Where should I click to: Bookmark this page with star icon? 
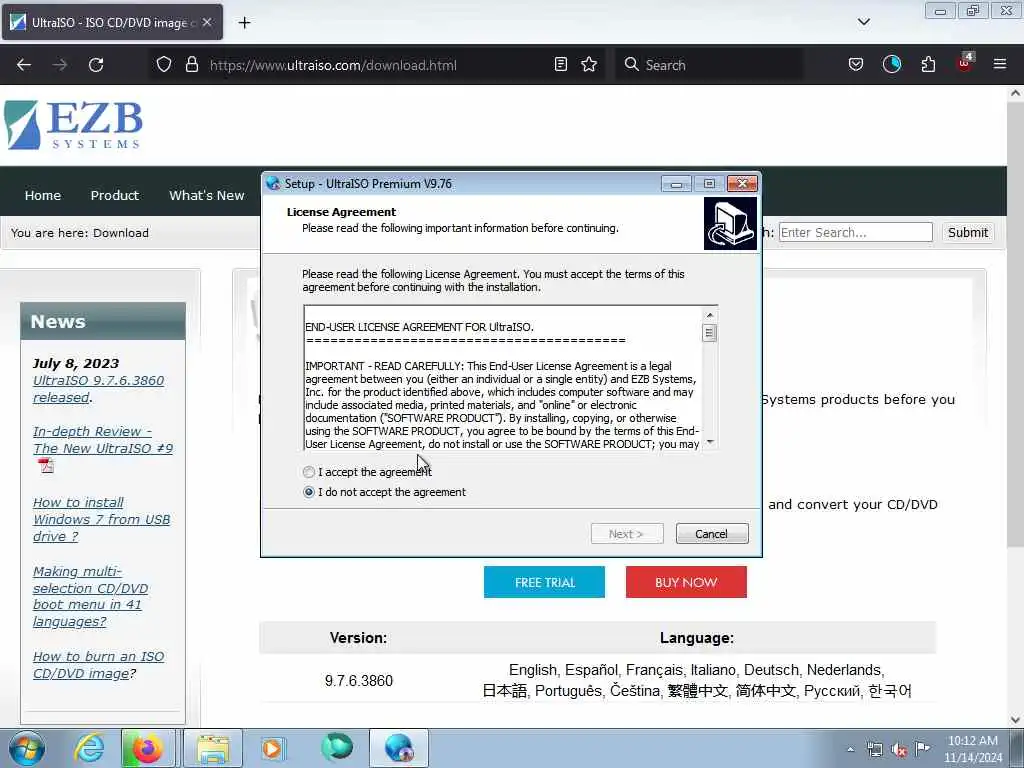click(589, 64)
